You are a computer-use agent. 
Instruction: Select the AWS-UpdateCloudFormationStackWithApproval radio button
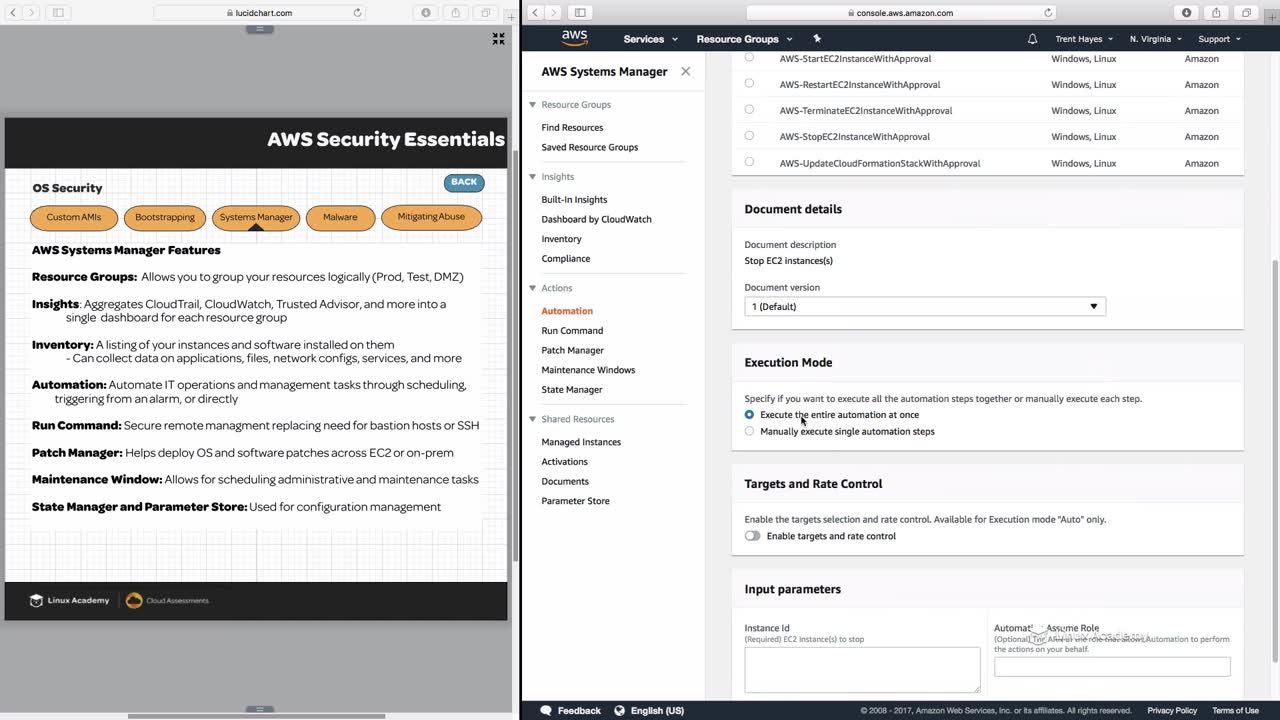point(749,161)
